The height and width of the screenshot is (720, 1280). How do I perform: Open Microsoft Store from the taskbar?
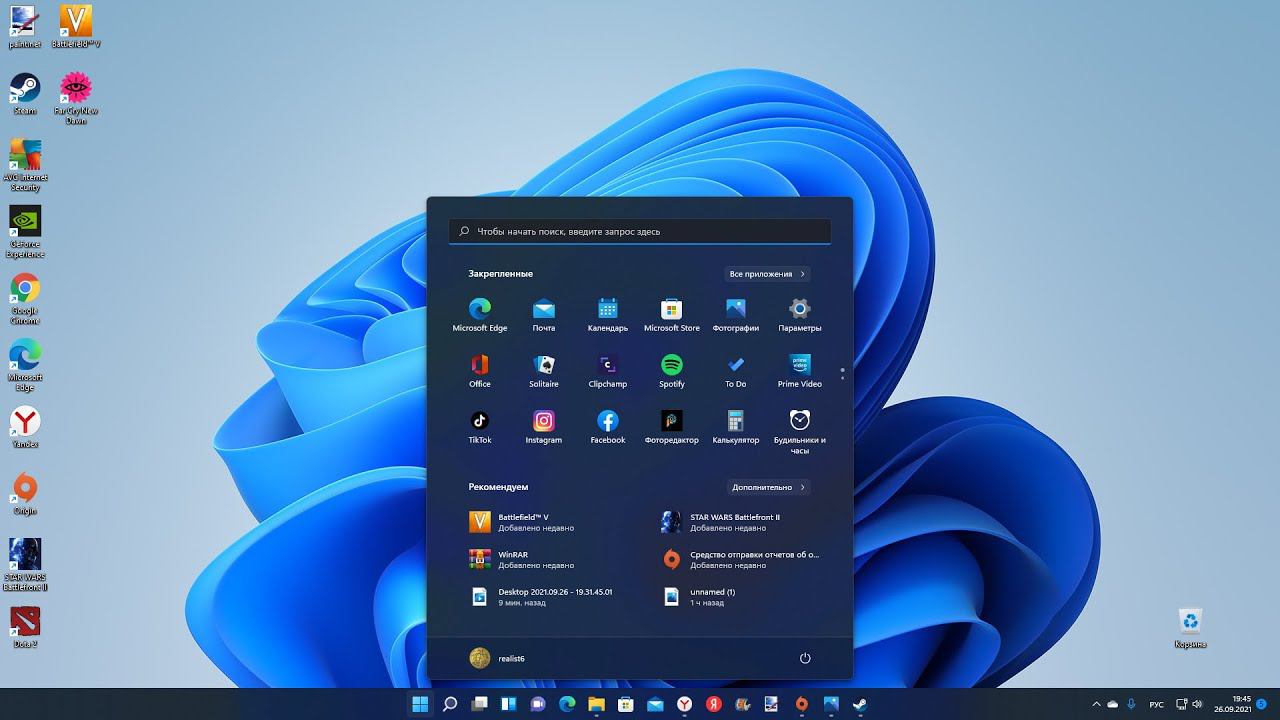(x=626, y=704)
